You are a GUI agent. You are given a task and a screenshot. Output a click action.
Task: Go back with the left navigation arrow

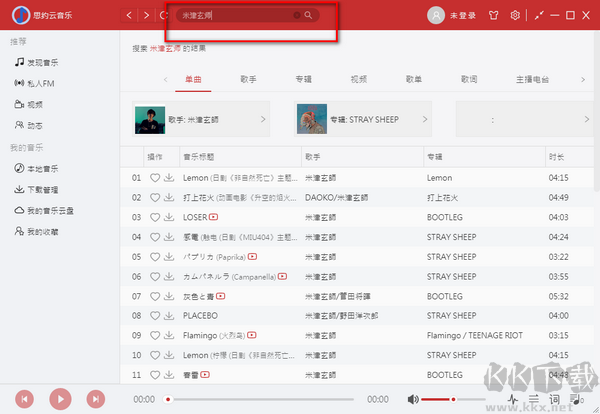coord(129,16)
